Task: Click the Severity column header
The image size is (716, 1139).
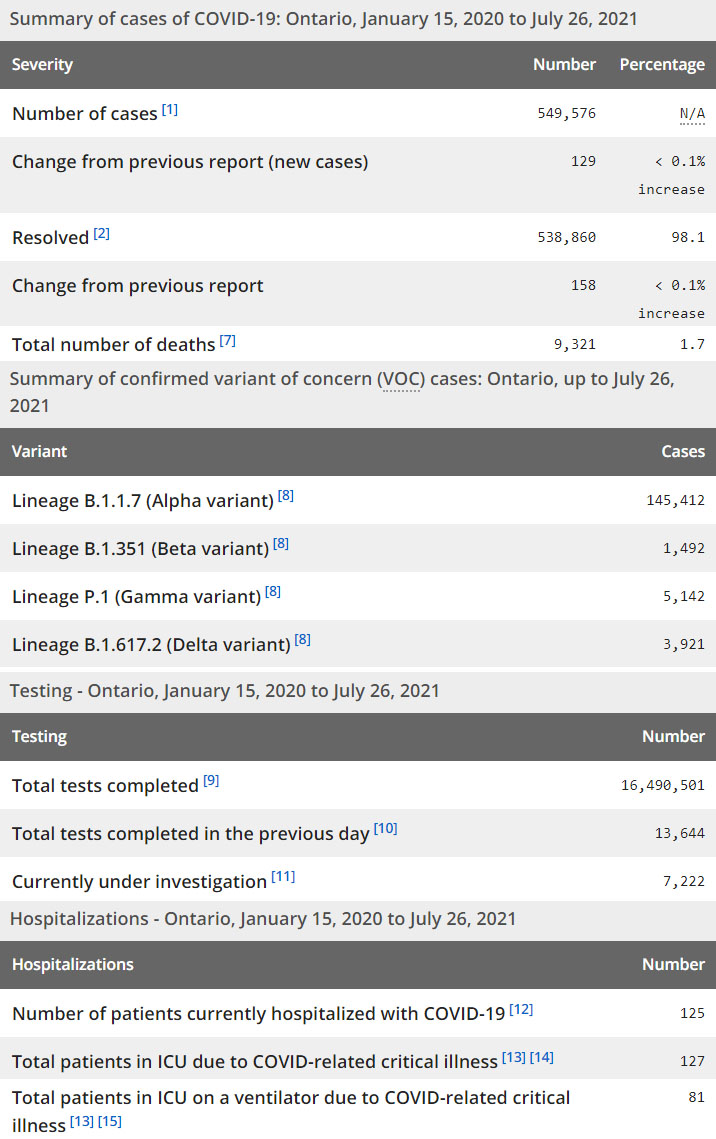Action: pyautogui.click(x=42, y=64)
